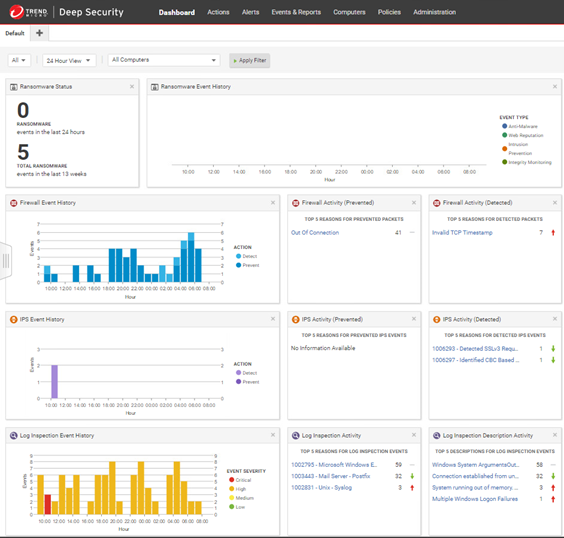Close Log Inspection Event History widget
The height and width of the screenshot is (538, 564).
[x=273, y=435]
